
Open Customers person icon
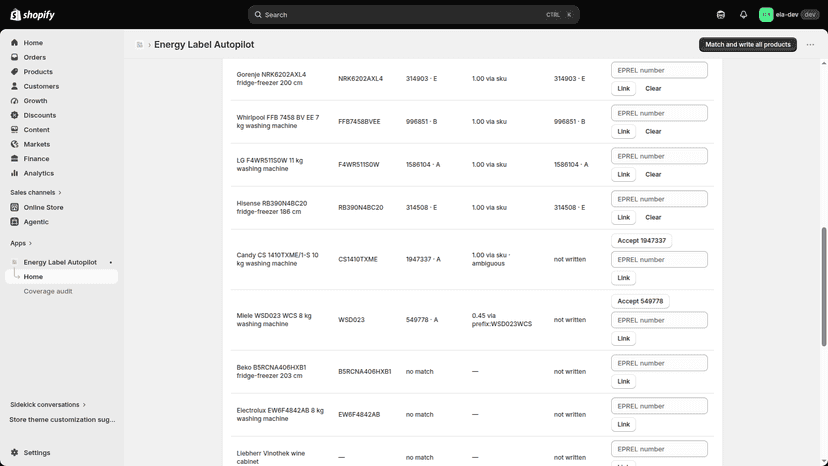coord(14,86)
